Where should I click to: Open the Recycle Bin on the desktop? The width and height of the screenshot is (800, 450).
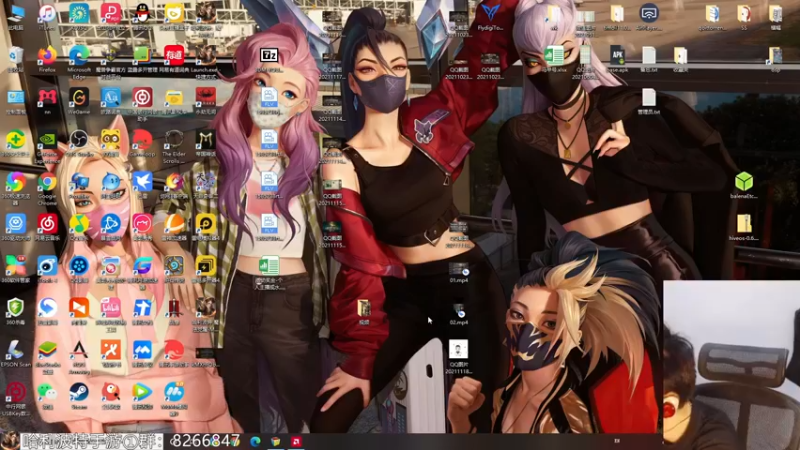click(x=15, y=59)
